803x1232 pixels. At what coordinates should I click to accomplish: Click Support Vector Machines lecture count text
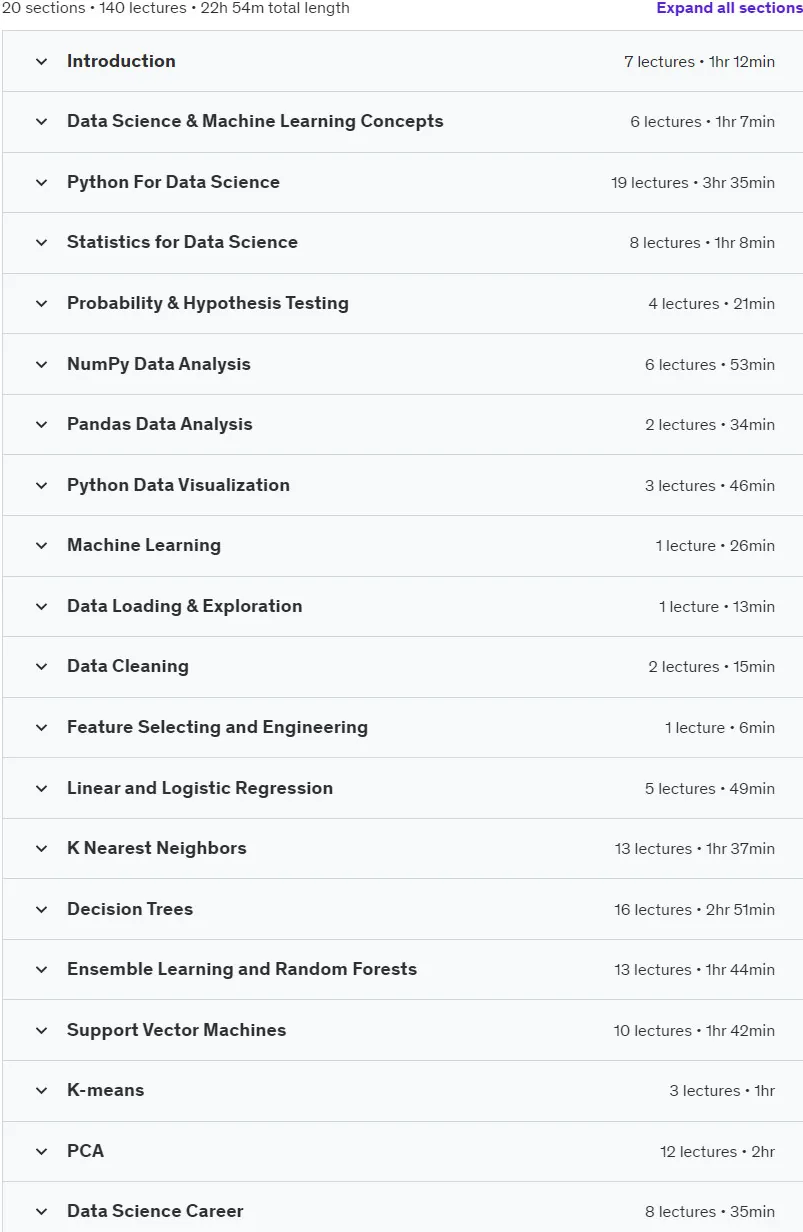652,1031
